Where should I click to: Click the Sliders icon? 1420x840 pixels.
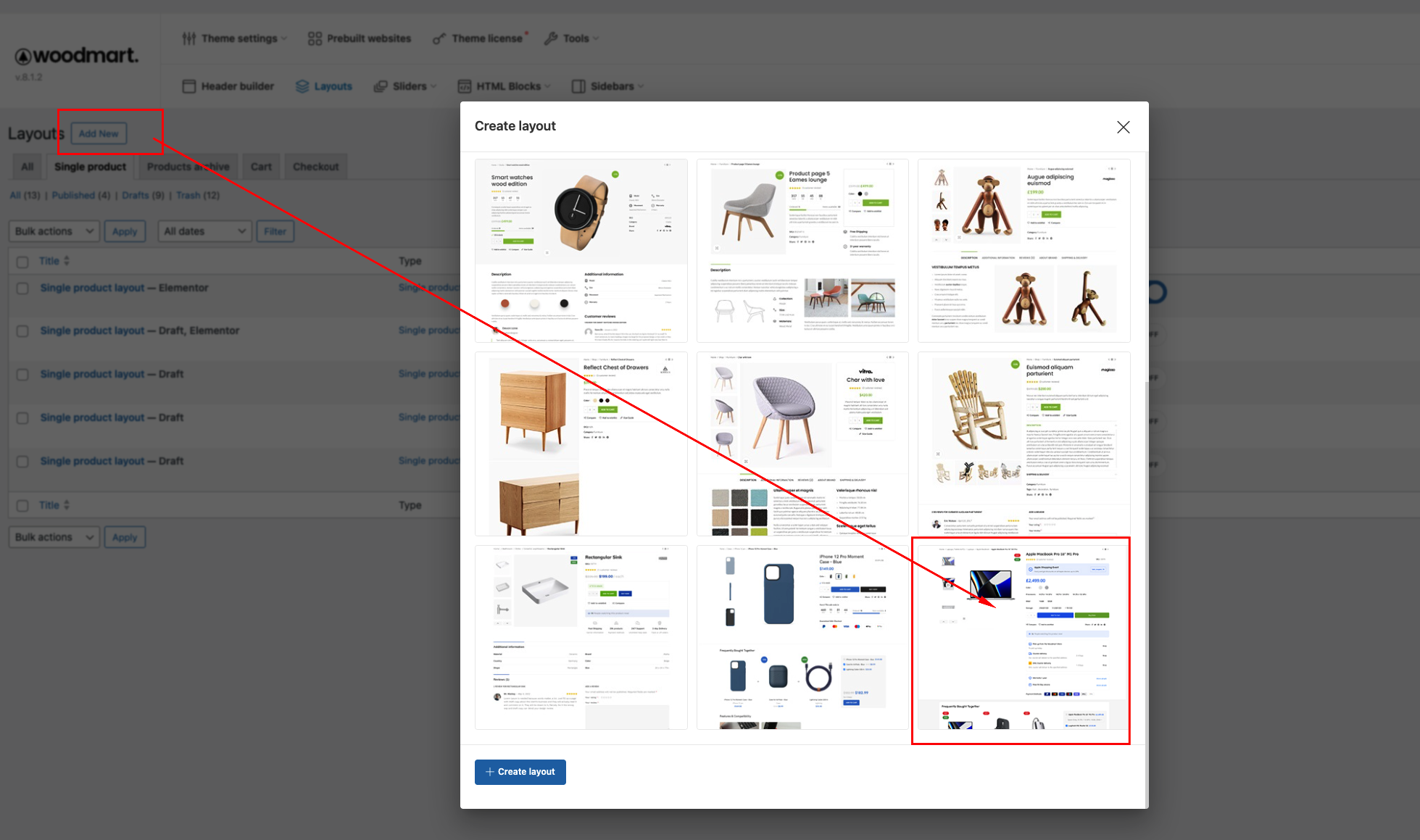point(380,86)
